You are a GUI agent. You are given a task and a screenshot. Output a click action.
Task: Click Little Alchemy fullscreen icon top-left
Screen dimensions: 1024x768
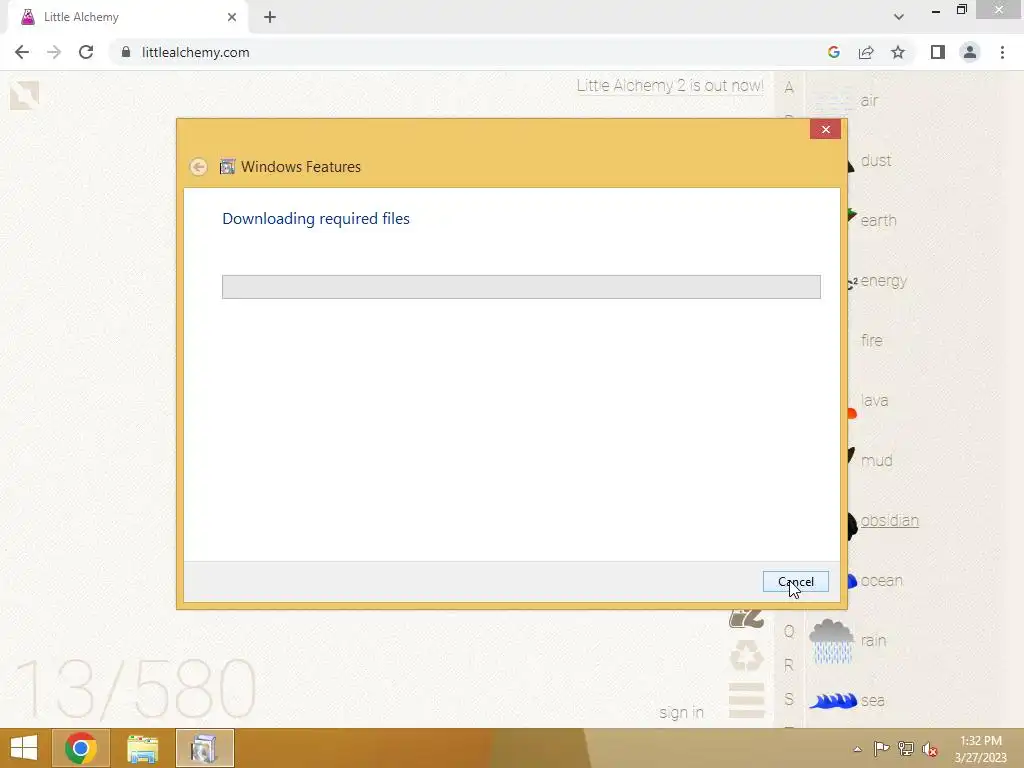[x=24, y=95]
